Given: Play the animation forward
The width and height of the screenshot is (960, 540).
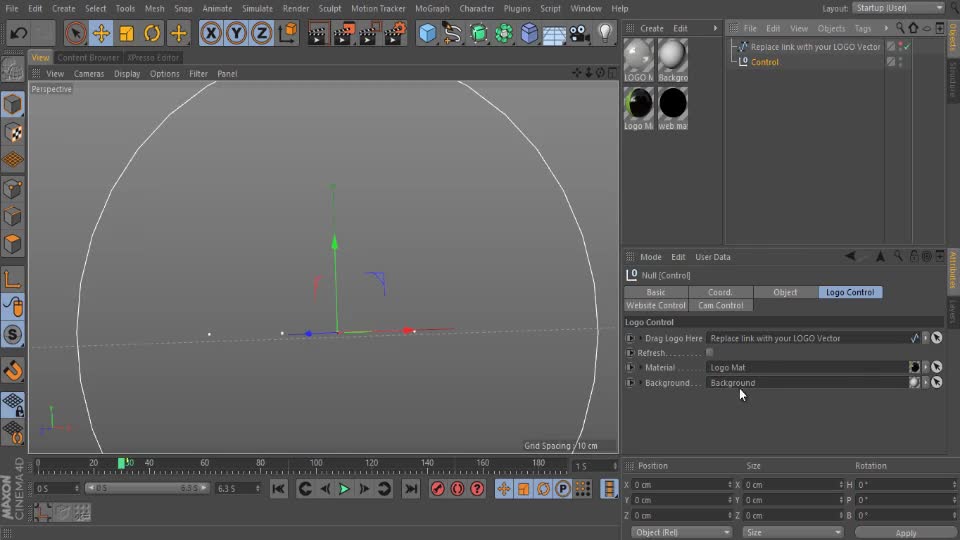Looking at the screenshot, I should [344, 489].
